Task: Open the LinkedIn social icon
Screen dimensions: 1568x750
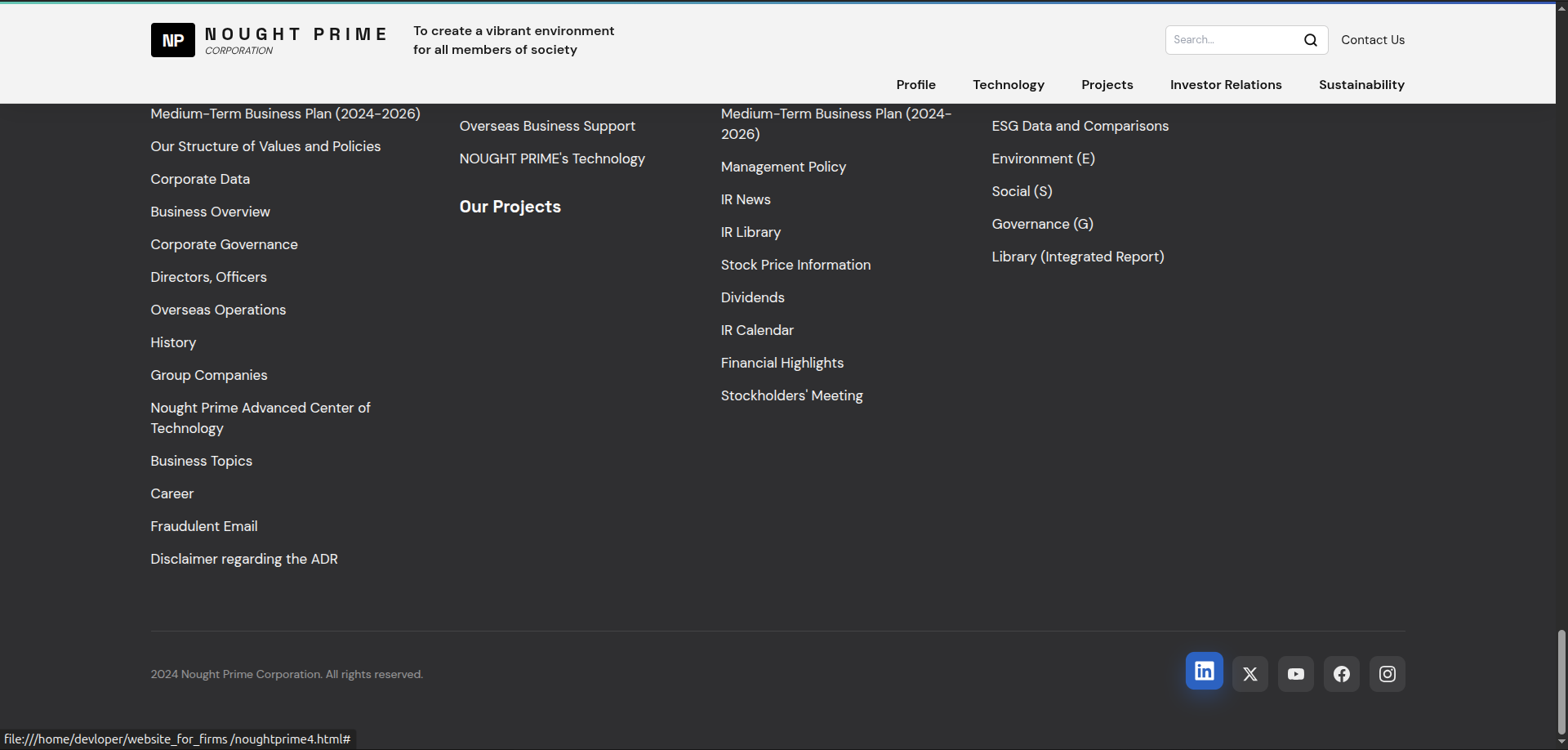Action: point(1204,671)
